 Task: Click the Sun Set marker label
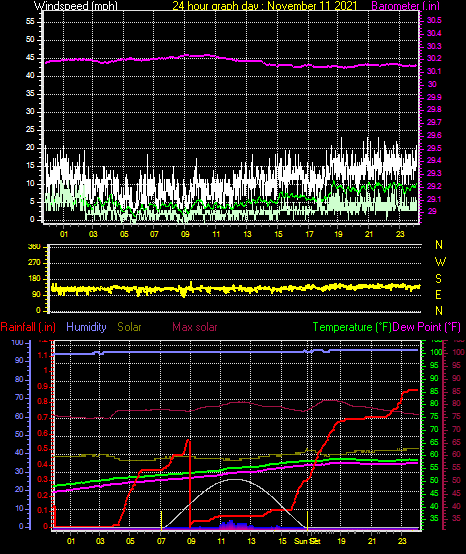[x=307, y=541]
